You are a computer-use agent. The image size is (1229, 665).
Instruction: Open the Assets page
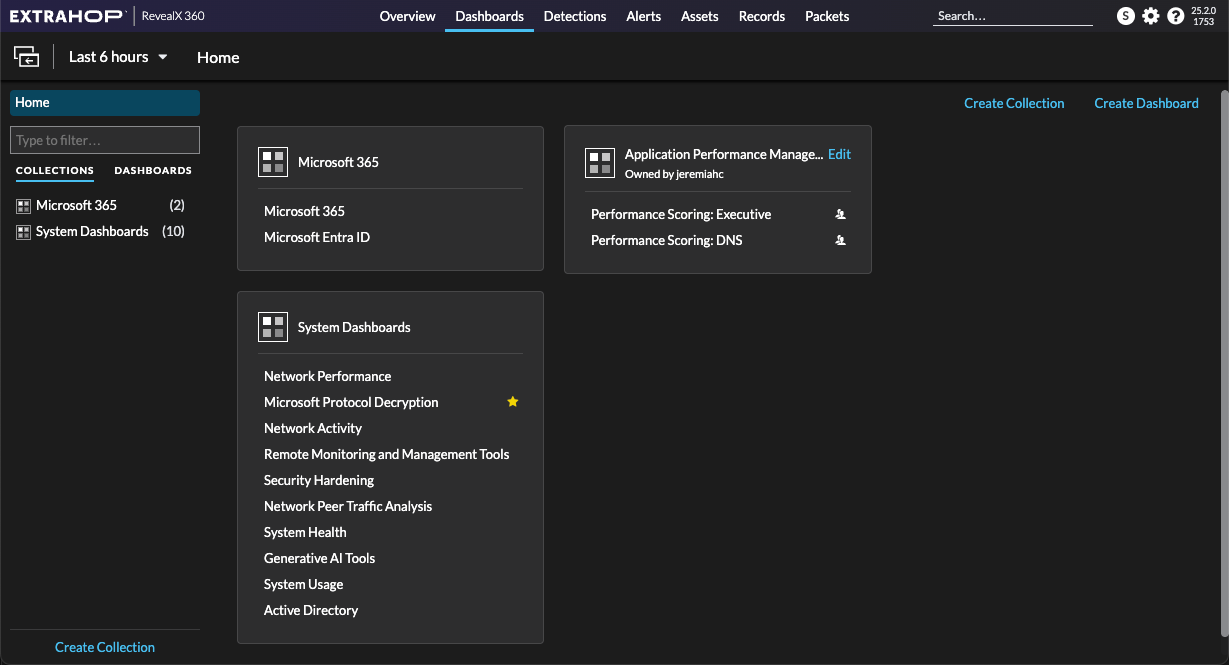[700, 16]
